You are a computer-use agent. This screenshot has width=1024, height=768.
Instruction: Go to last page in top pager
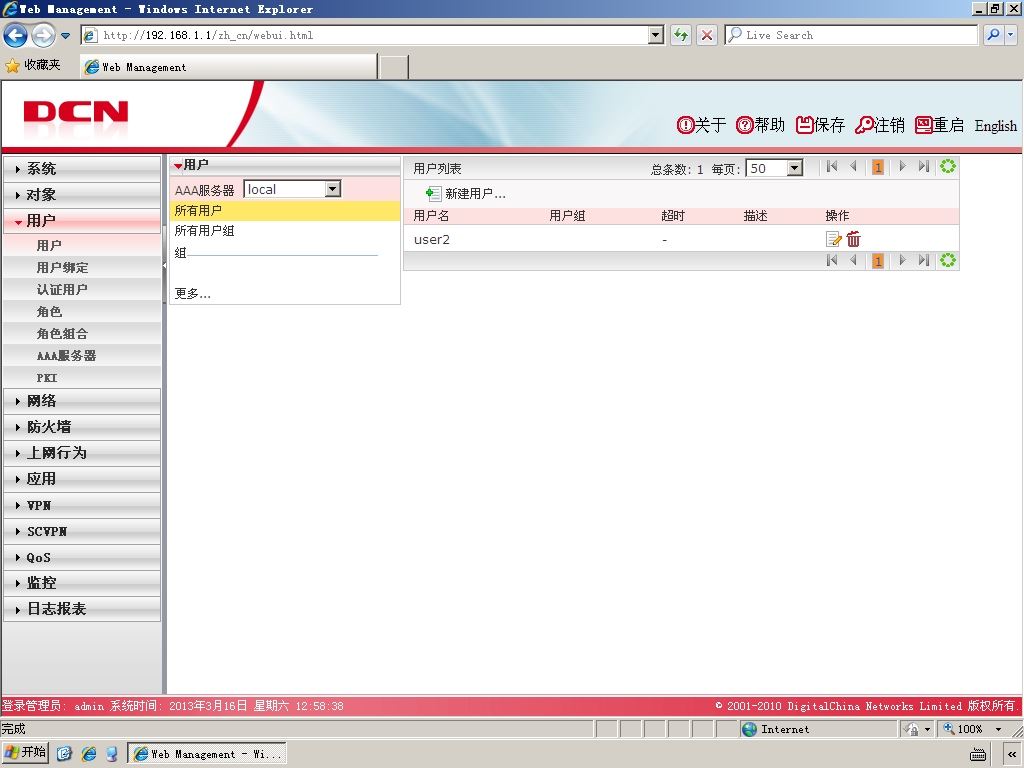923,167
